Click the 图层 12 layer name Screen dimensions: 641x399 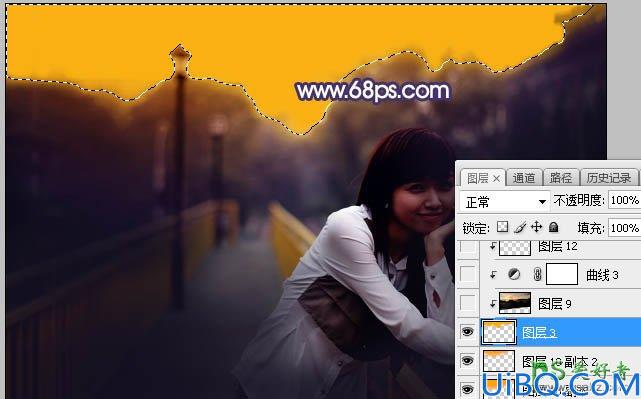(x=558, y=247)
